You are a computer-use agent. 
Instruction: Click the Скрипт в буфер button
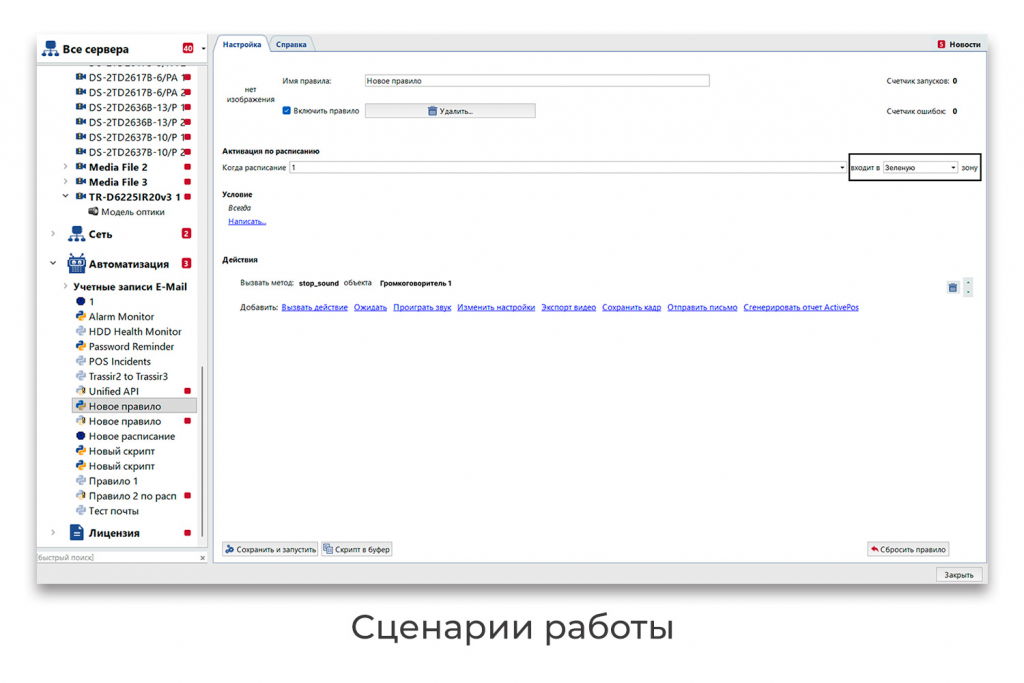pyautogui.click(x=357, y=550)
